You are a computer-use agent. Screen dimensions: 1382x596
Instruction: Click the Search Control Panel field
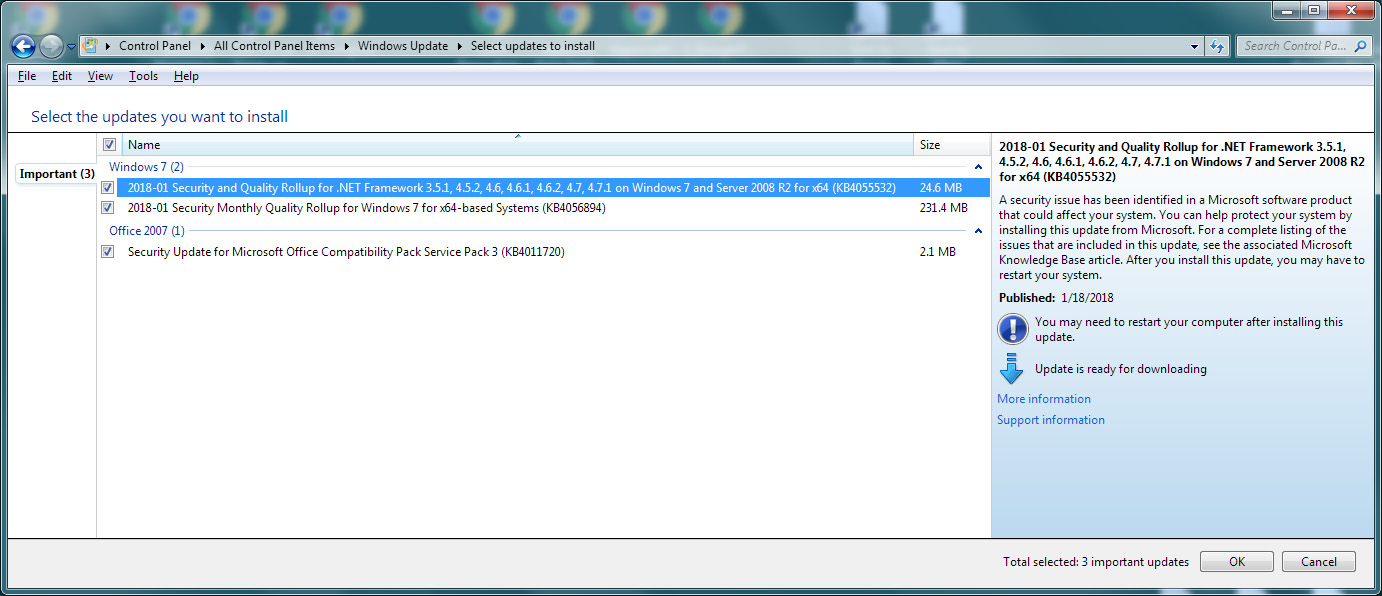tap(1294, 46)
